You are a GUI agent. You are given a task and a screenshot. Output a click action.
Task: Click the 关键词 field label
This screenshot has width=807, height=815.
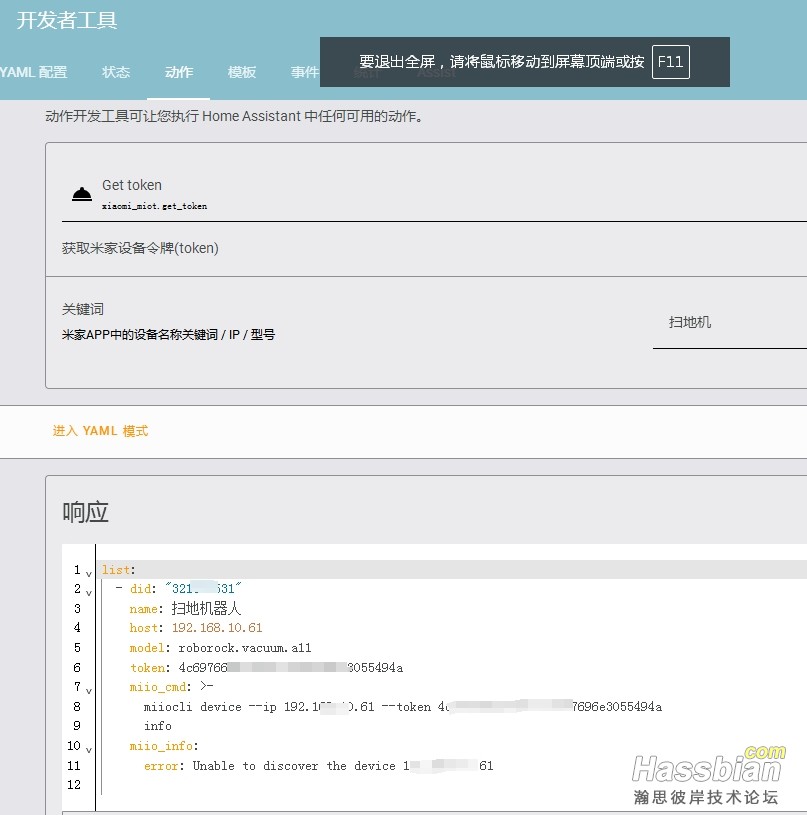click(x=83, y=309)
